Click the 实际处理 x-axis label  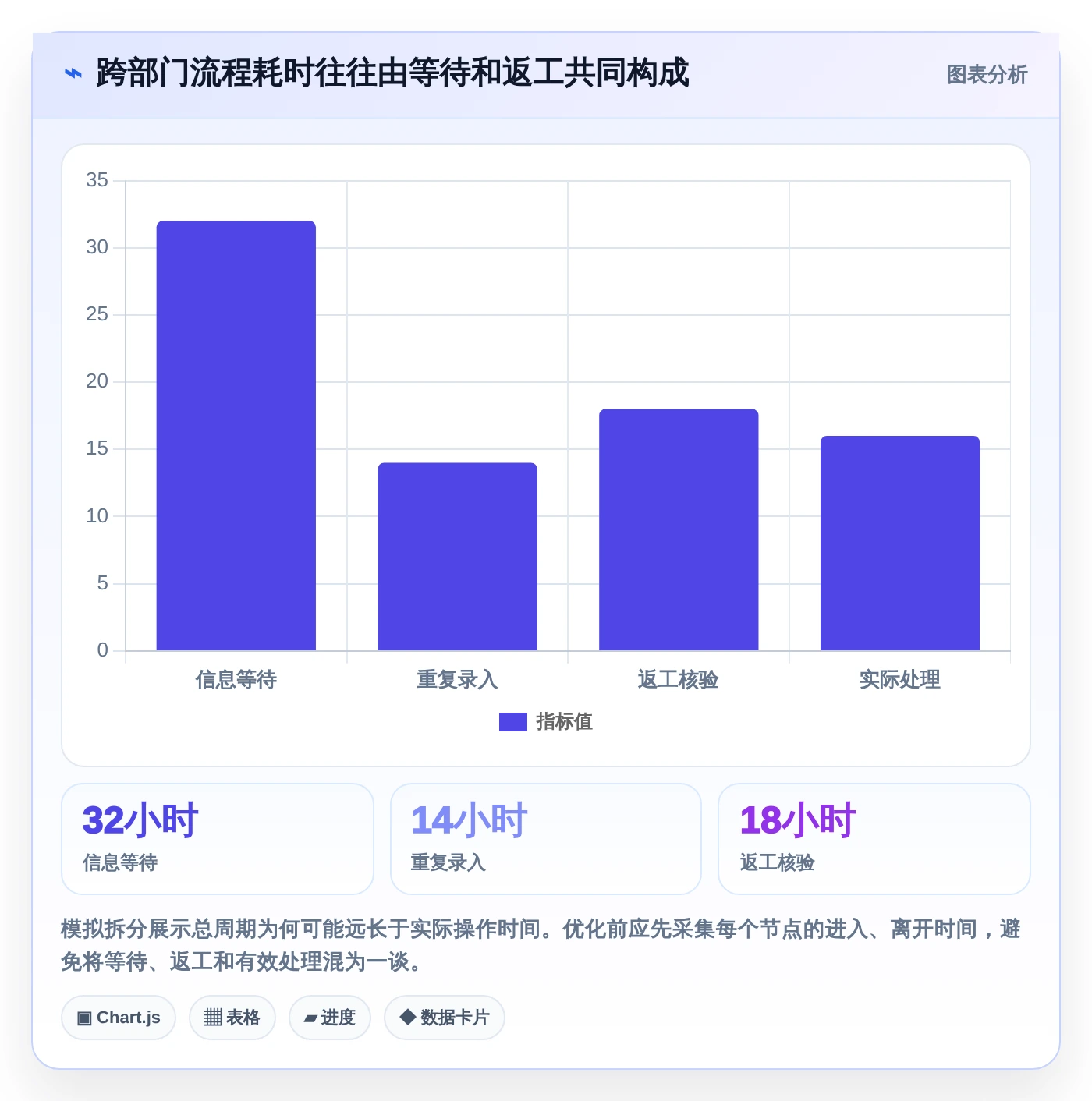900,680
